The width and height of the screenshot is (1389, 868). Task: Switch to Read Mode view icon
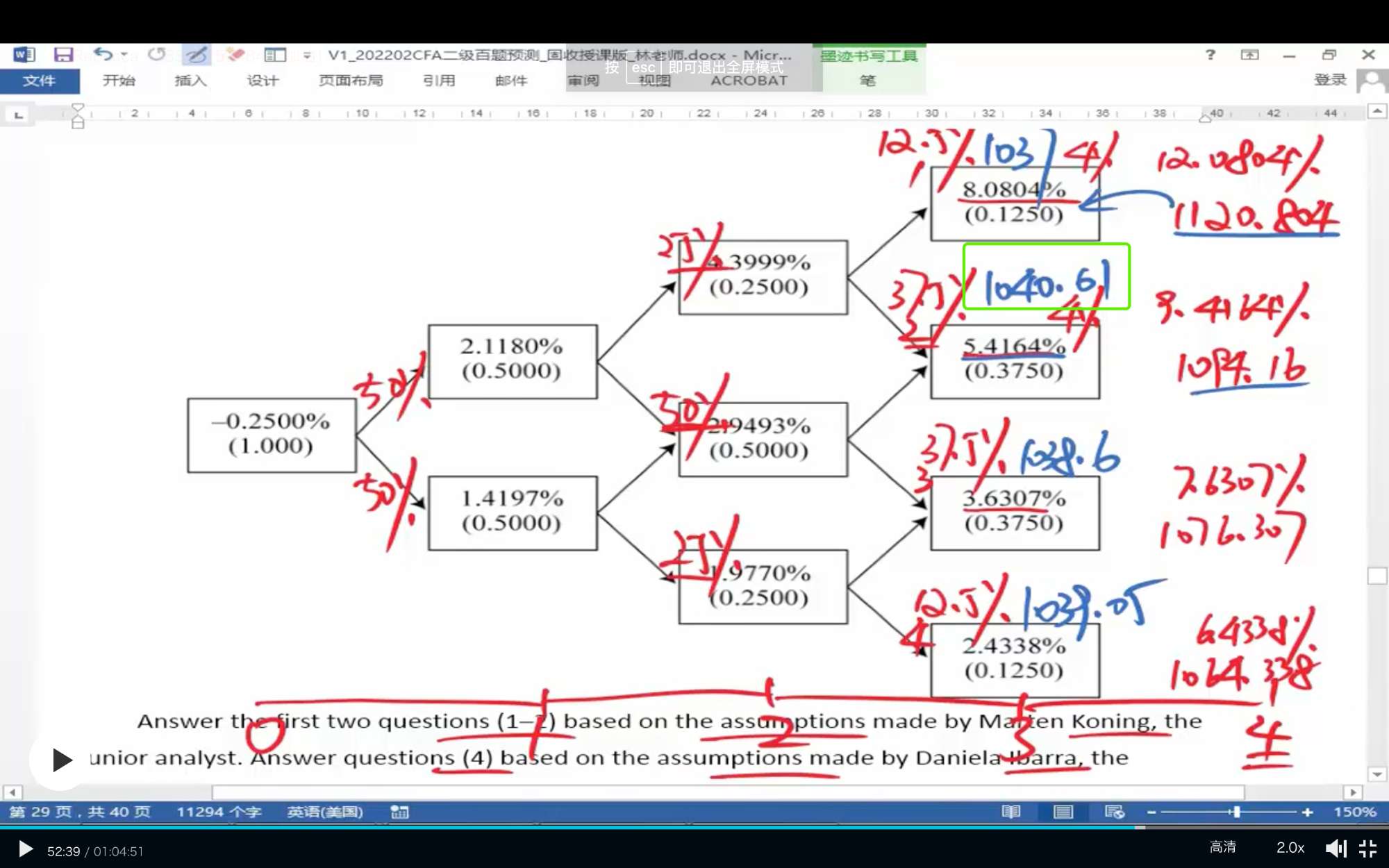pos(1011,812)
